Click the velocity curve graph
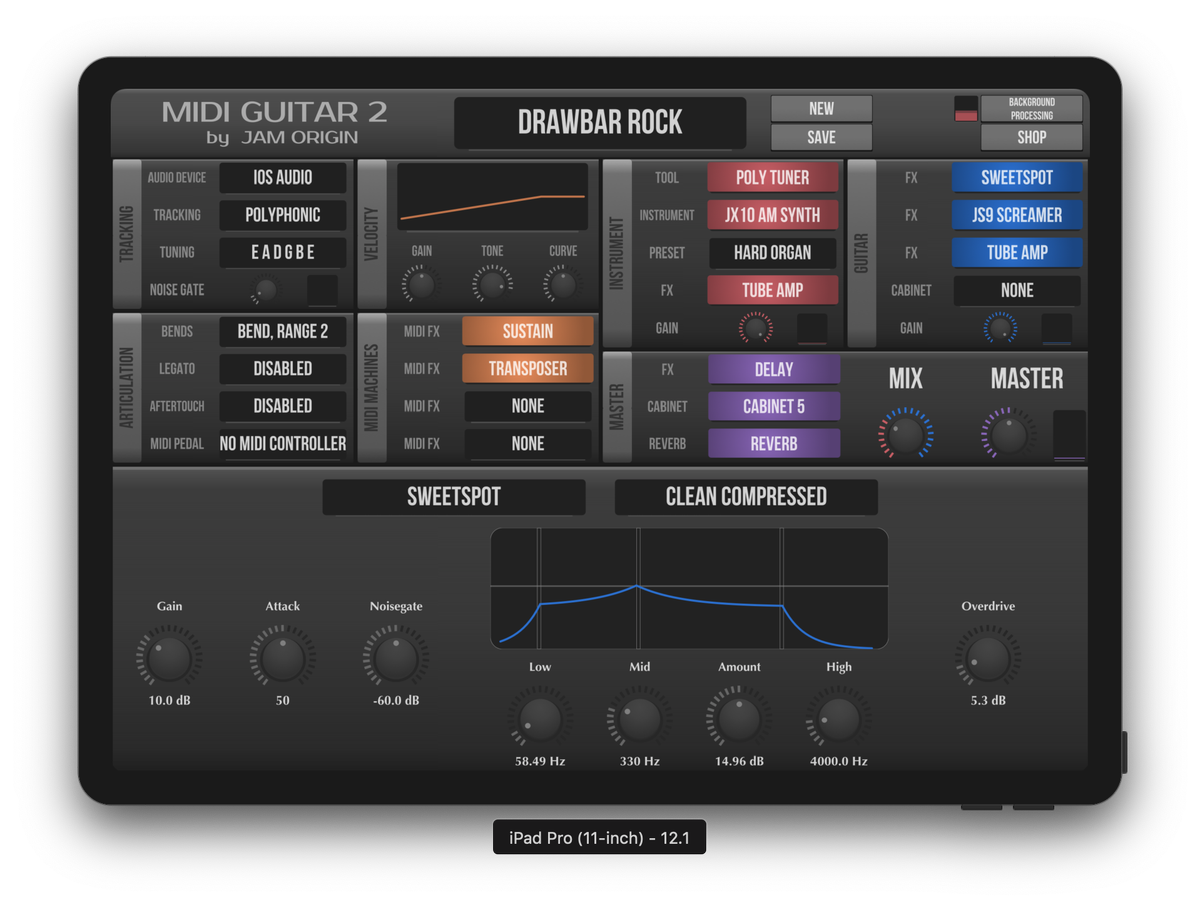Screen dimensions: 1200x907 pyautogui.click(x=492, y=198)
